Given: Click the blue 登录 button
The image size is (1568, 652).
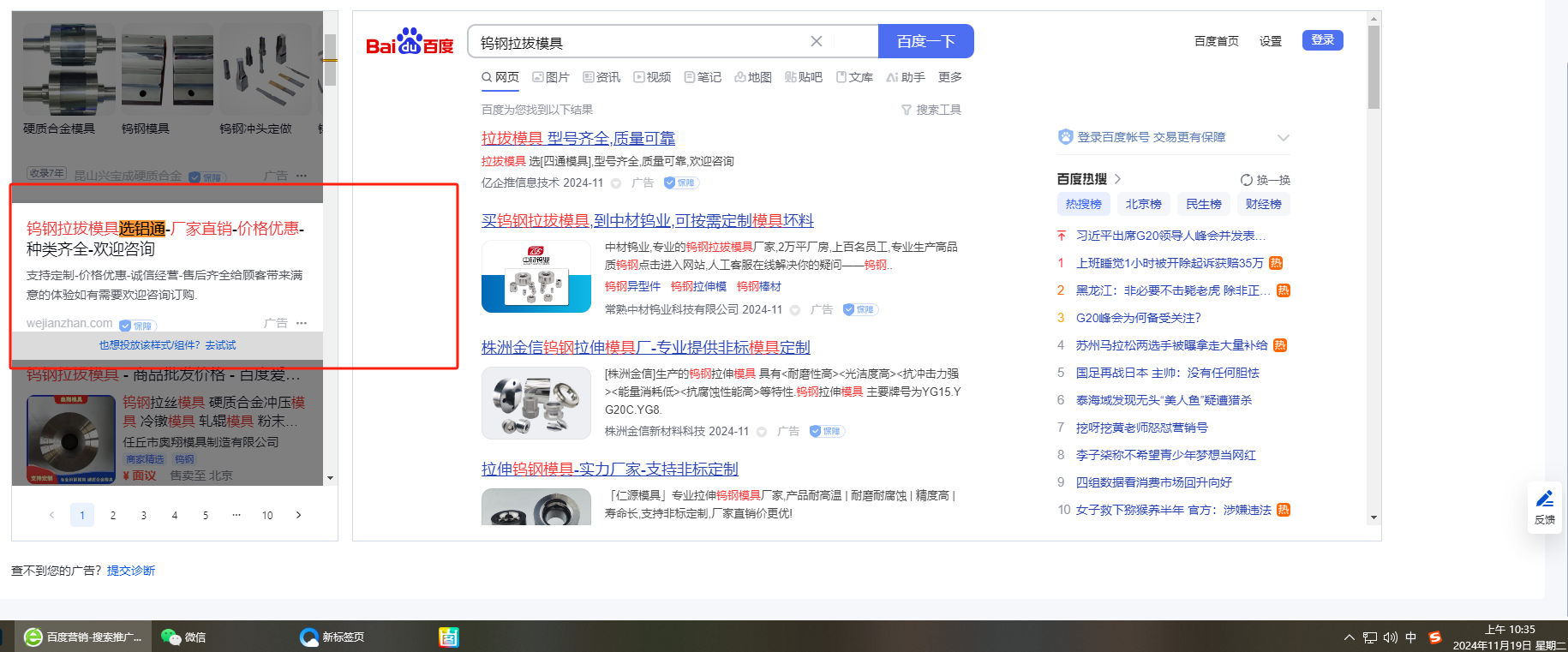Looking at the screenshot, I should (x=1322, y=40).
